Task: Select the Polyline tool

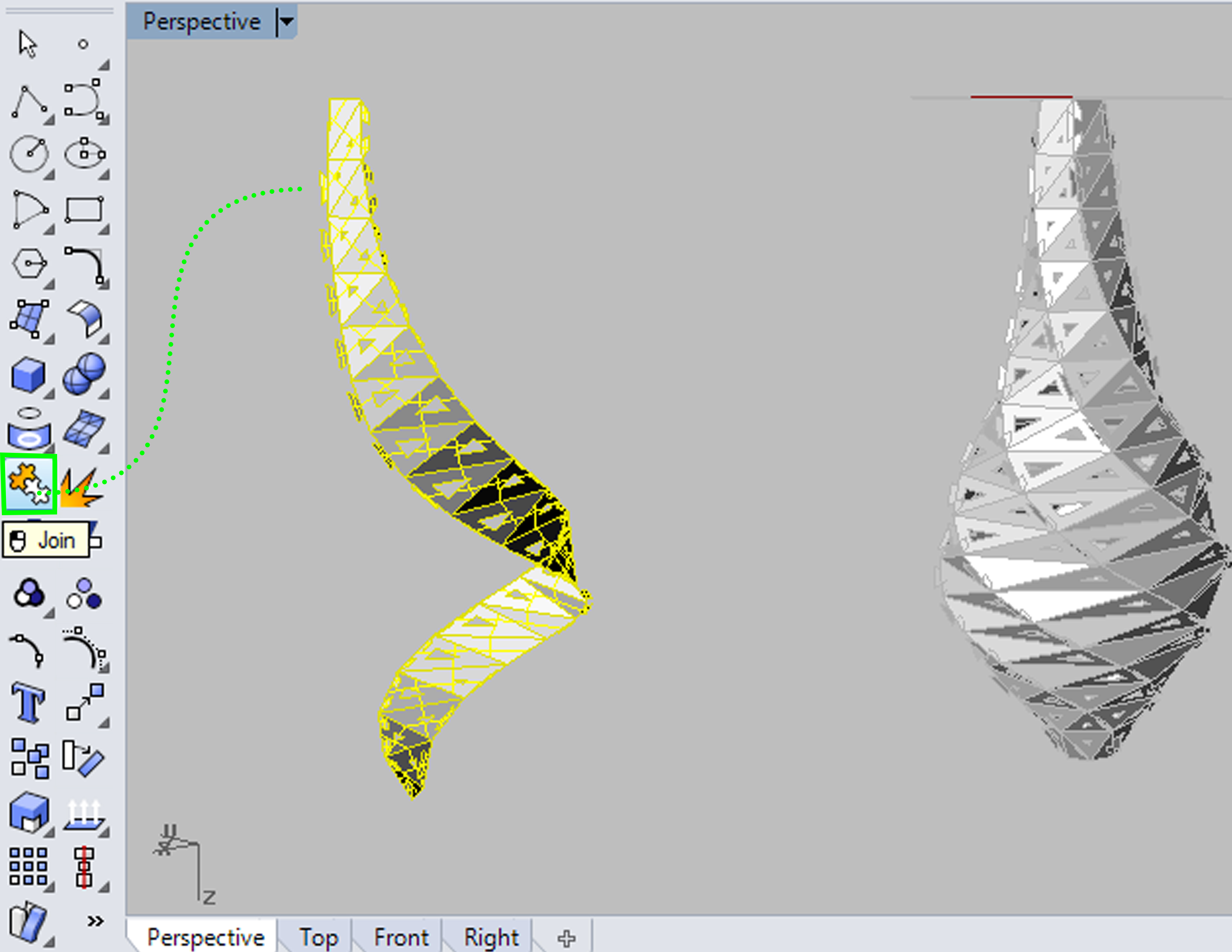Action: click(x=28, y=101)
